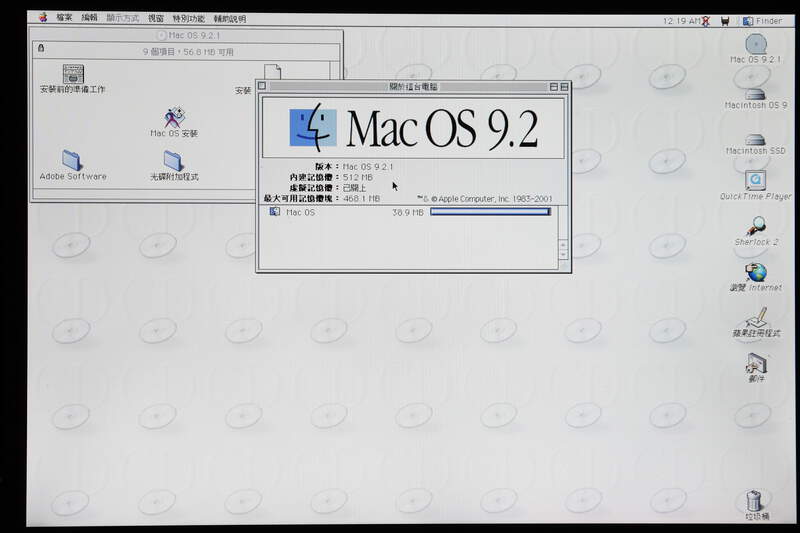Click the '9 個項目' status line
This screenshot has width=800, height=533.
point(188,52)
